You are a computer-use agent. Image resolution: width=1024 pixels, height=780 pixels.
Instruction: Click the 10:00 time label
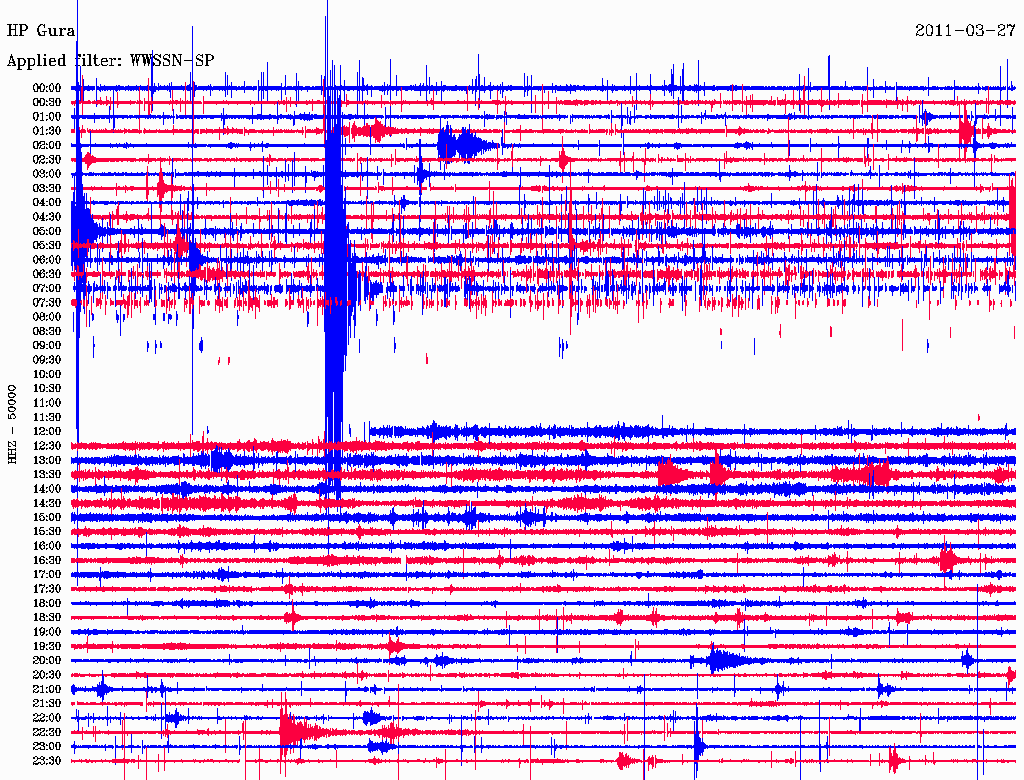[x=47, y=374]
